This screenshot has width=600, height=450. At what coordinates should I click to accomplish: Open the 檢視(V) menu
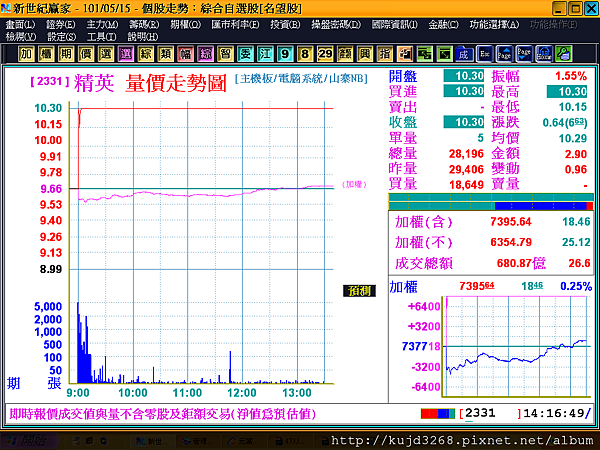pyautogui.click(x=21, y=37)
